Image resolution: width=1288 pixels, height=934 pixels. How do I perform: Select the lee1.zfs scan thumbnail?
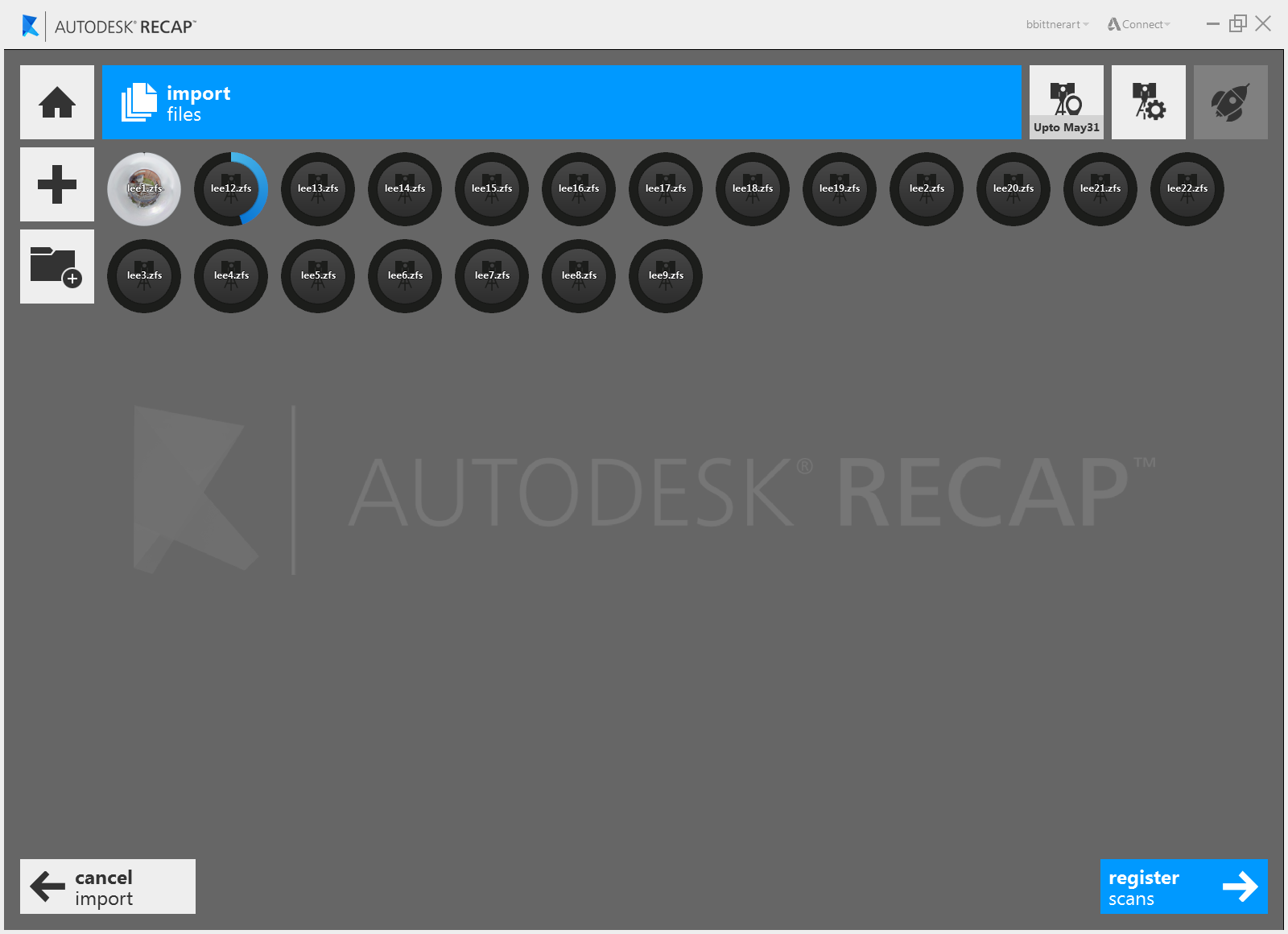pos(144,189)
